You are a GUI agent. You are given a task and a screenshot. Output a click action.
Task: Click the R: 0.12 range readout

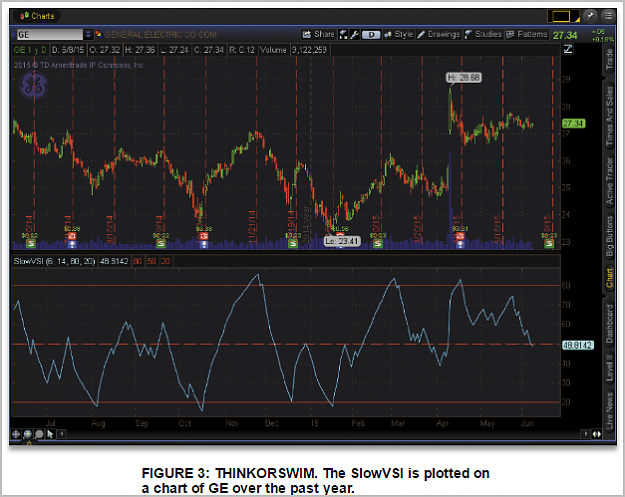(x=242, y=50)
